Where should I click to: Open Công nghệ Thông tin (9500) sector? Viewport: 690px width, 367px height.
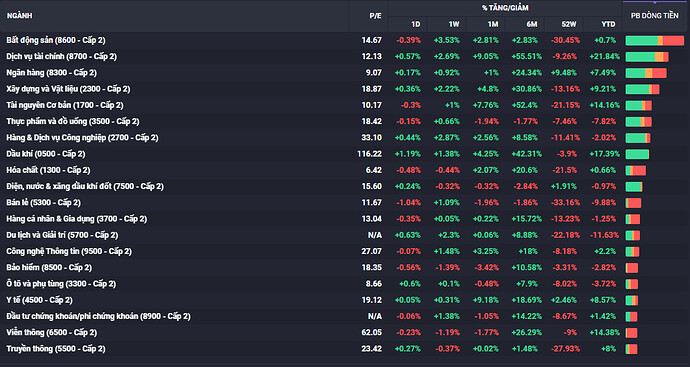coord(69,252)
